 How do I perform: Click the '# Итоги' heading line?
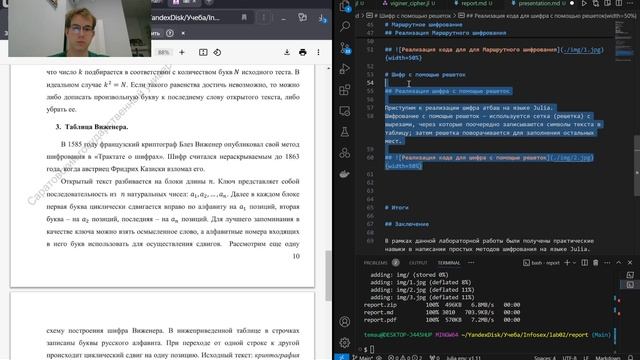point(396,207)
